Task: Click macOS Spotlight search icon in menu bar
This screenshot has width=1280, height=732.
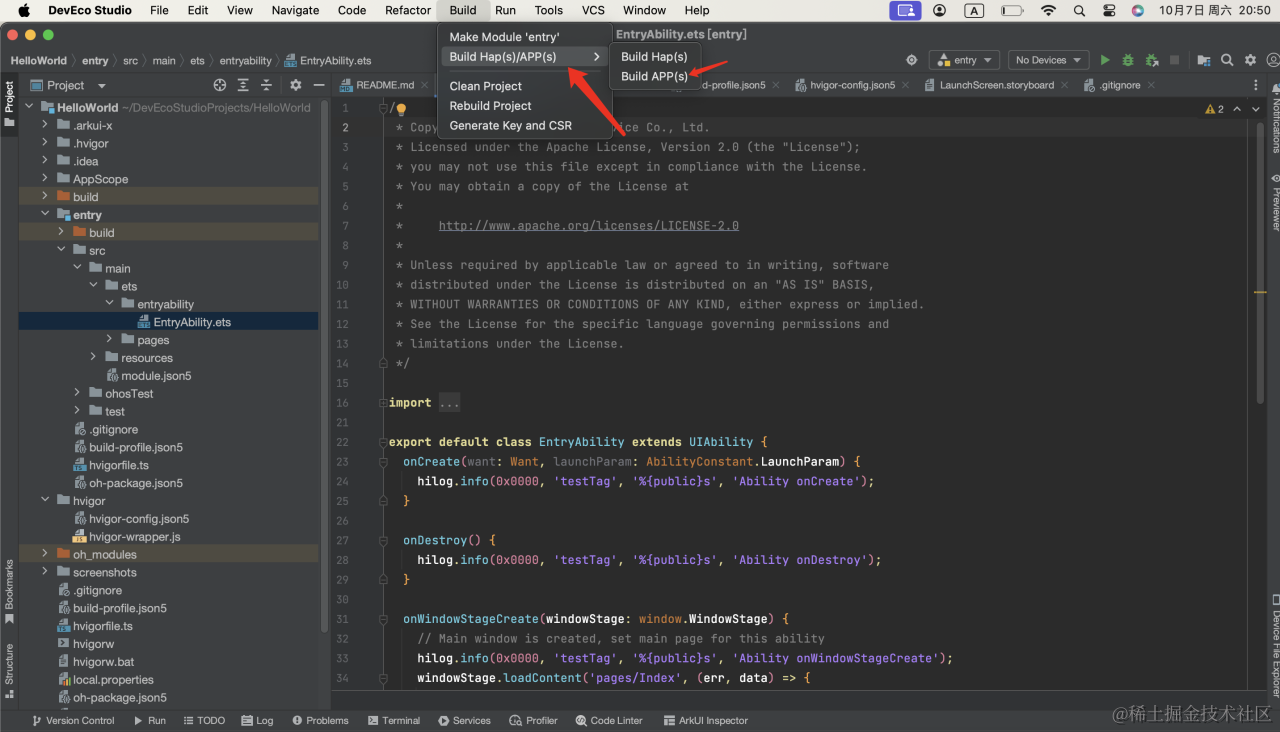Action: [x=1079, y=10]
